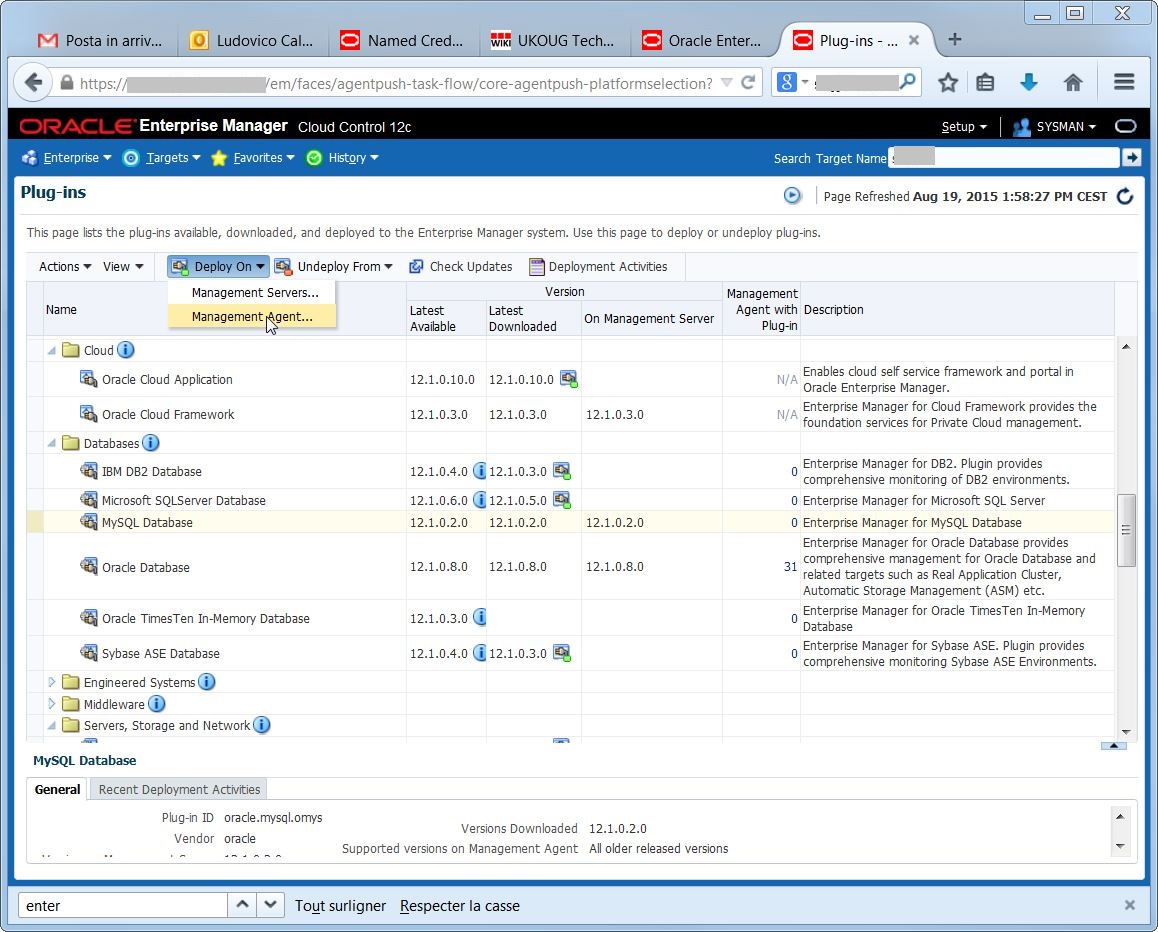Click the plug-in icon of Oracle Database row
Screen dimensions: 1158x932
point(89,566)
